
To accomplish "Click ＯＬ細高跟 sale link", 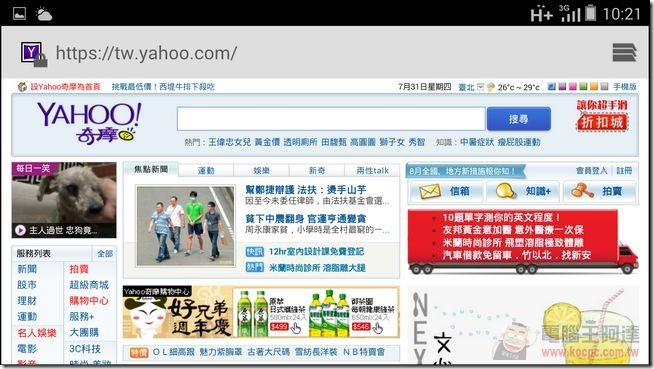I will 173,352.
